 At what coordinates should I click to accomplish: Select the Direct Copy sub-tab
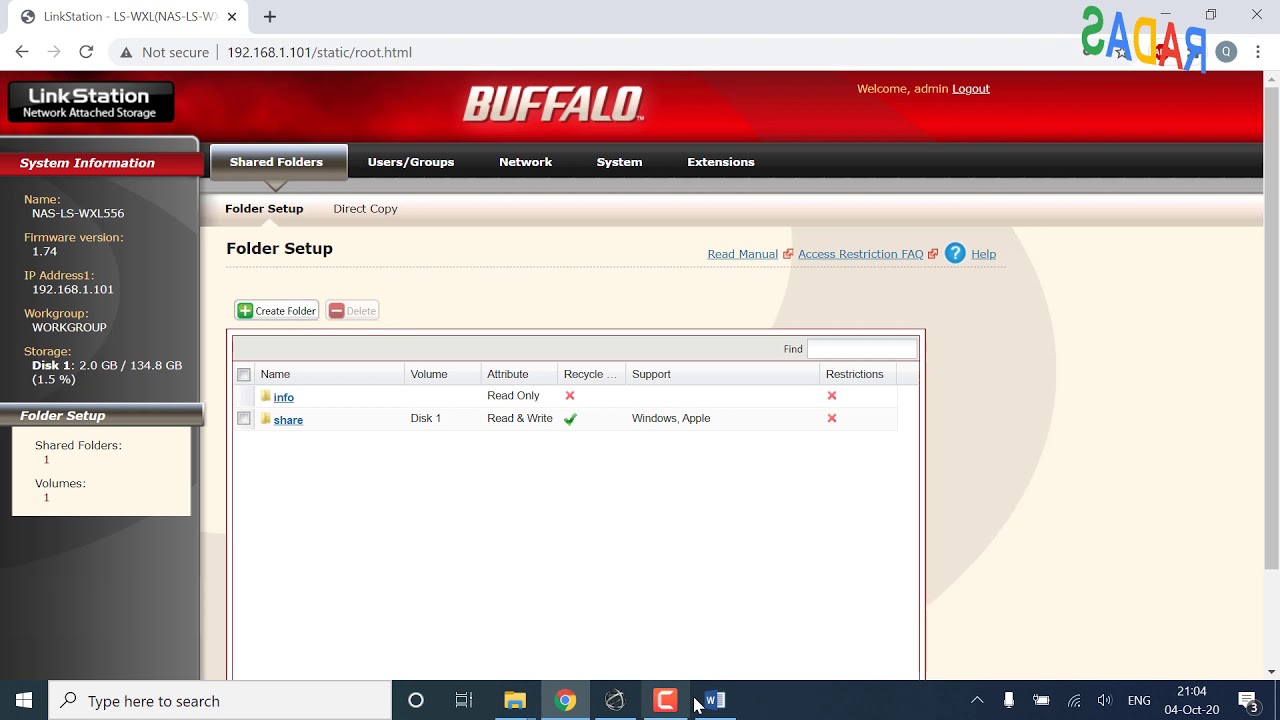point(365,209)
